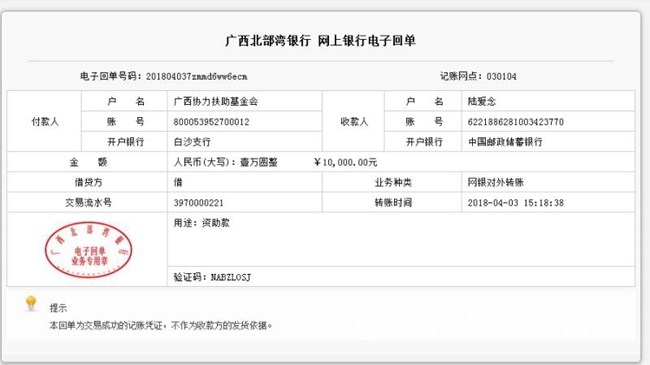Select transaction serial number 3970000221

click(x=199, y=203)
